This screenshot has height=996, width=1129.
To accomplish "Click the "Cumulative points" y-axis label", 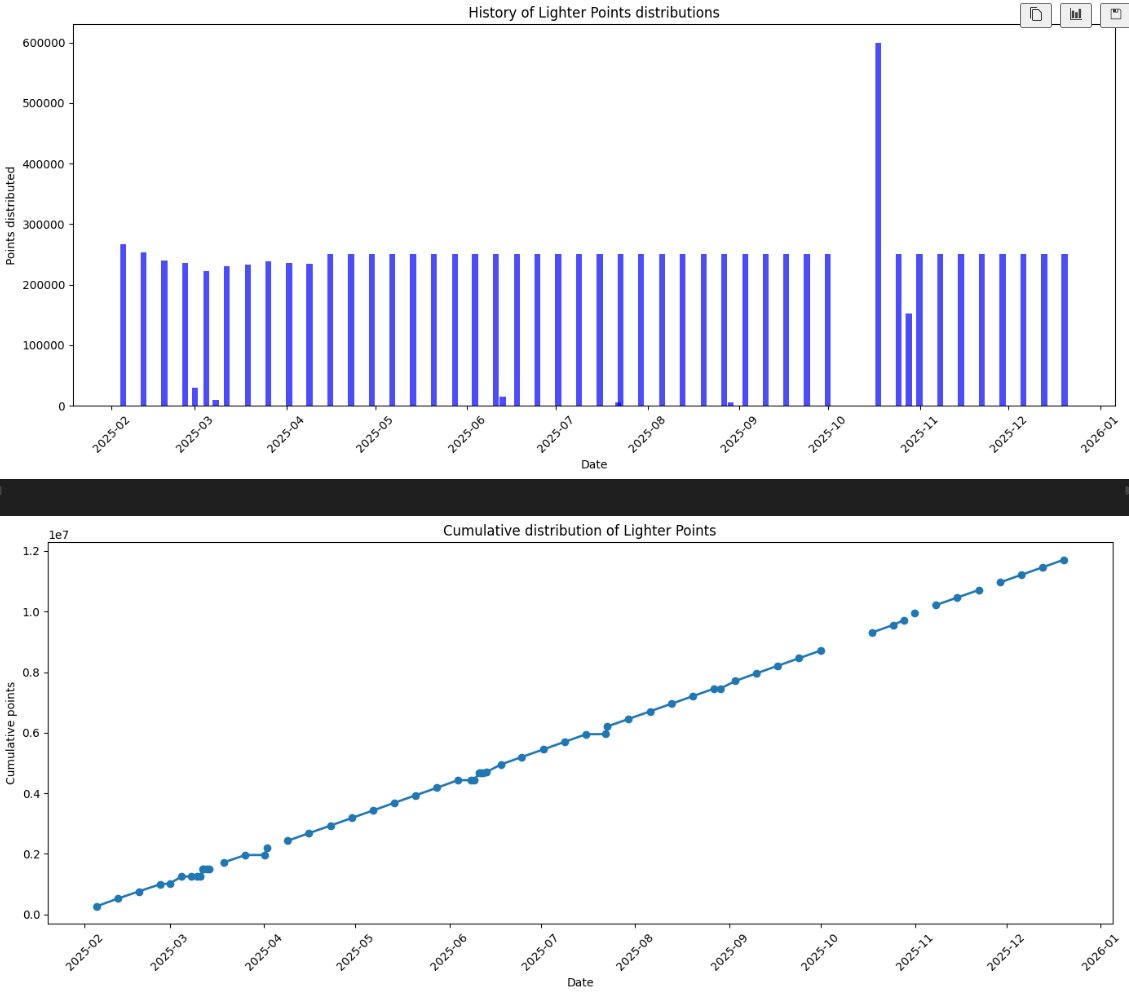I will pos(10,733).
